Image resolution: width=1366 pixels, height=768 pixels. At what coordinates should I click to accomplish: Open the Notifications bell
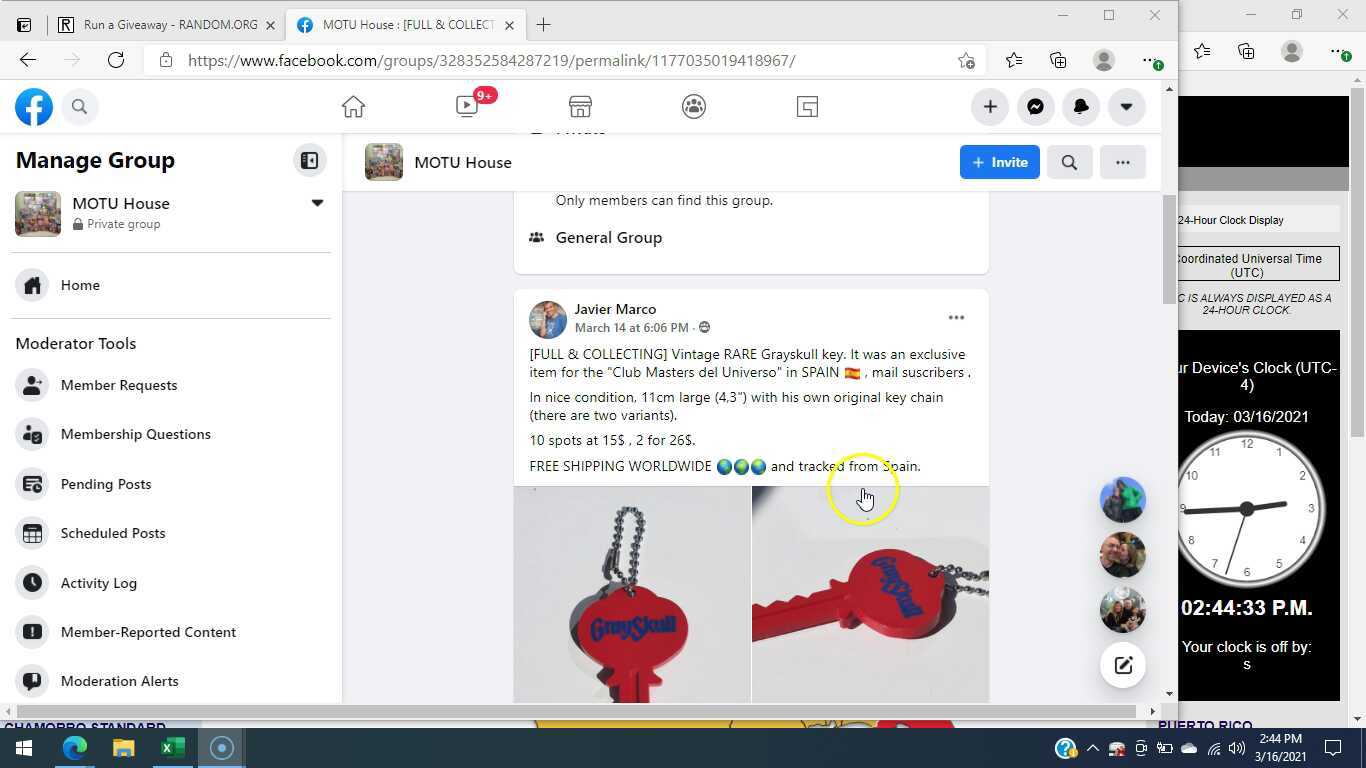1081,107
